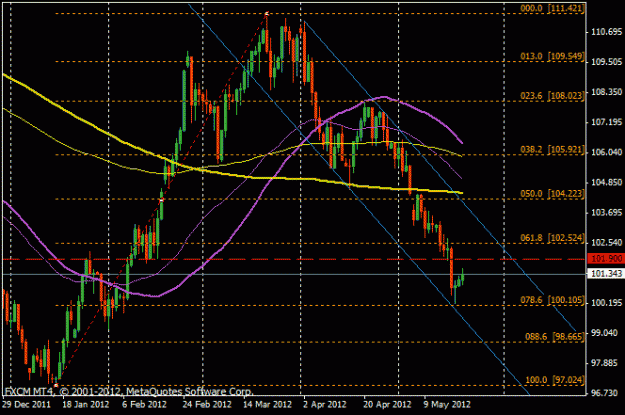
Task: Click 106.040 on the price axis
Action: 606,152
